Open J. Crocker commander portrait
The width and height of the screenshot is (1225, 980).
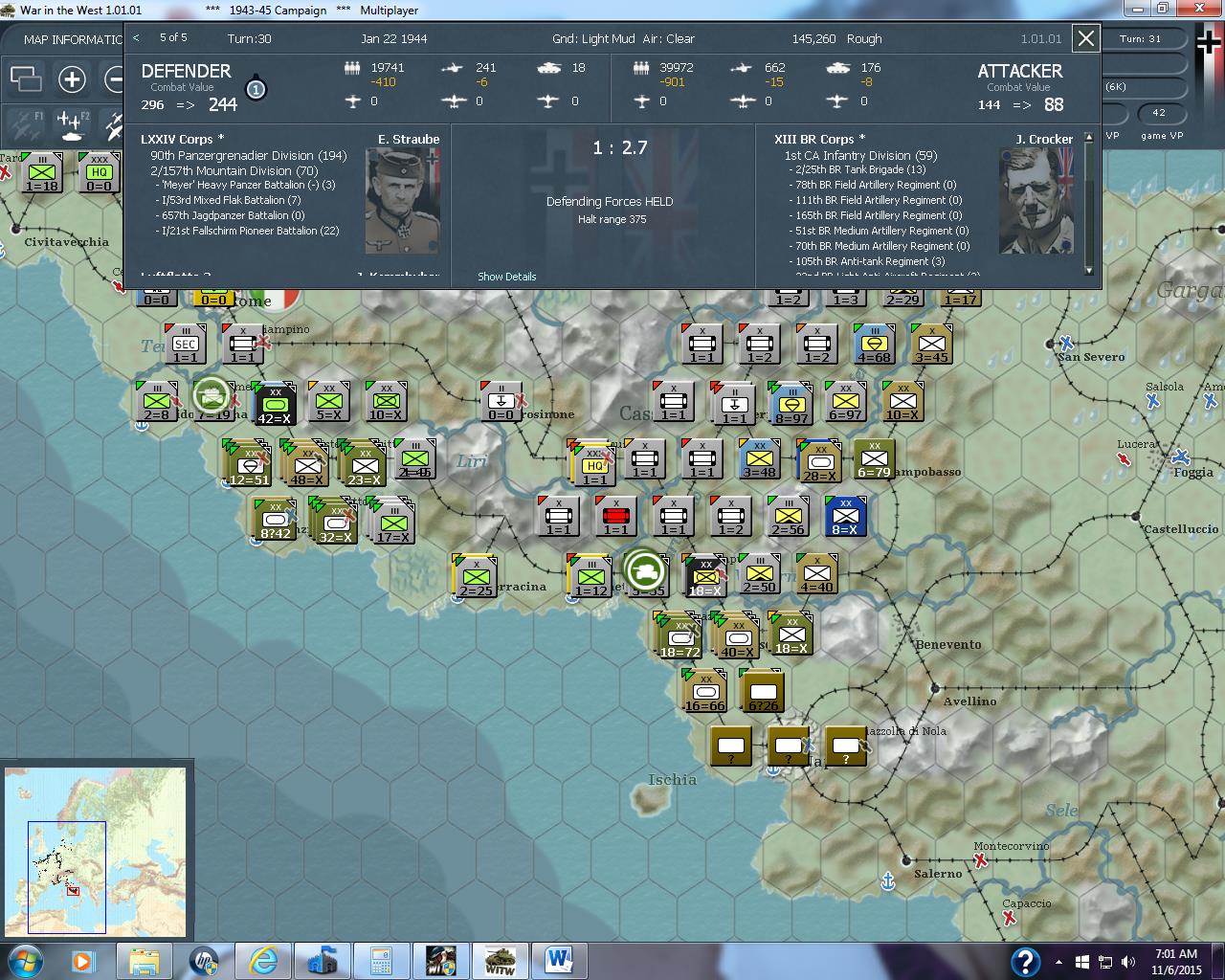pos(1036,201)
